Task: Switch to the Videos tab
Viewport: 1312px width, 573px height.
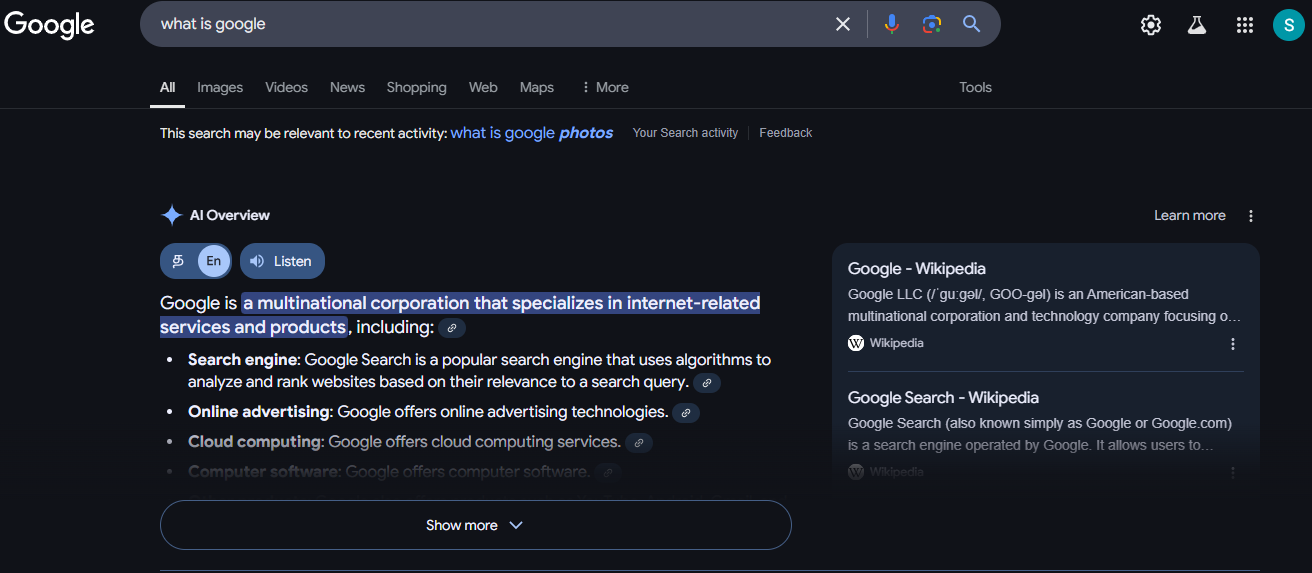Action: click(x=286, y=87)
